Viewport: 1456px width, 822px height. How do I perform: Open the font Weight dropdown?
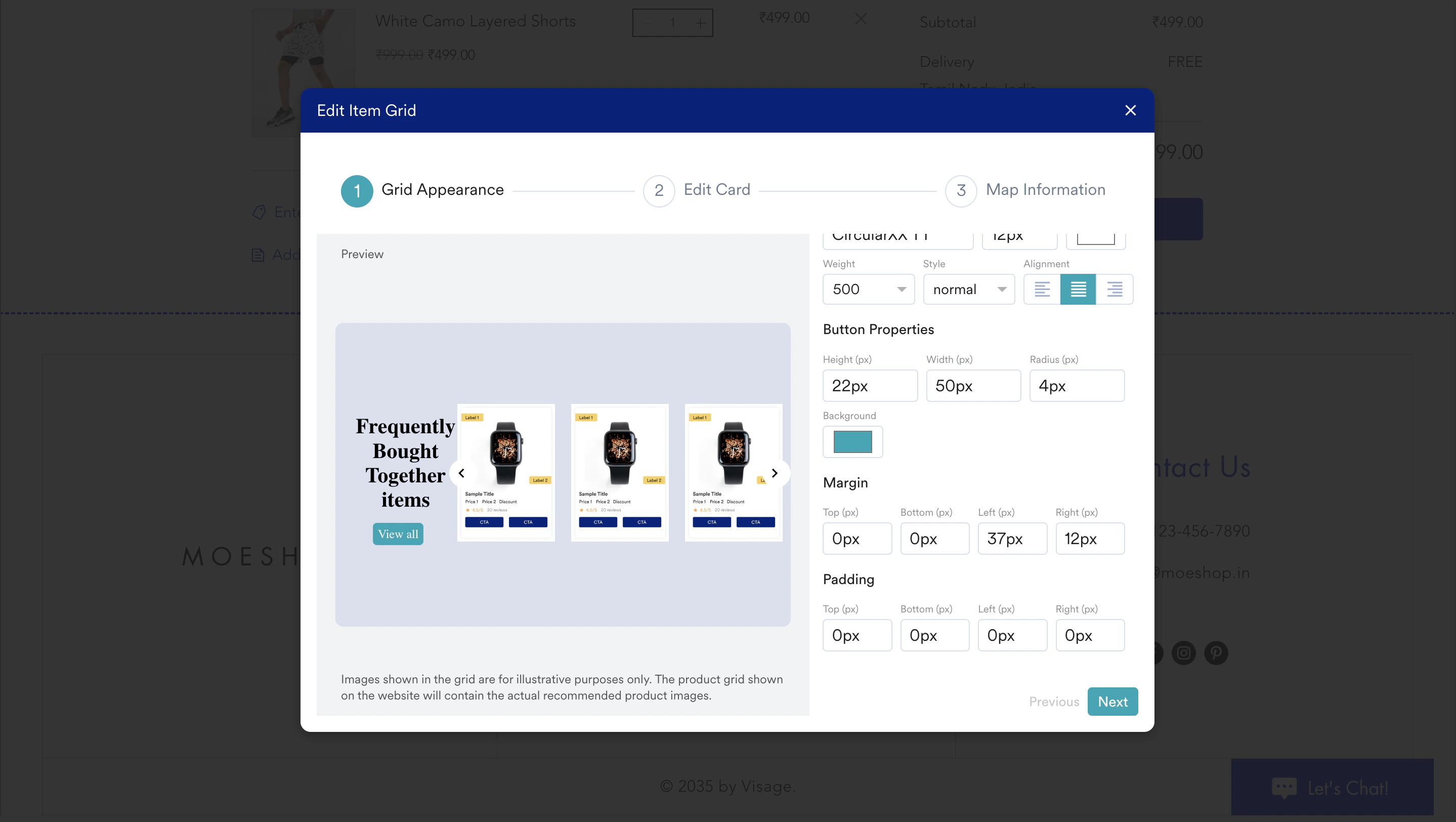868,290
